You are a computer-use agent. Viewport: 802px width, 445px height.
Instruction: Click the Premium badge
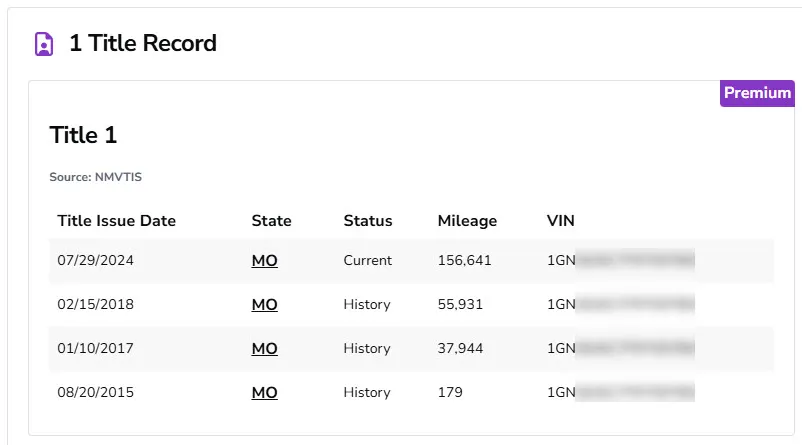click(757, 93)
